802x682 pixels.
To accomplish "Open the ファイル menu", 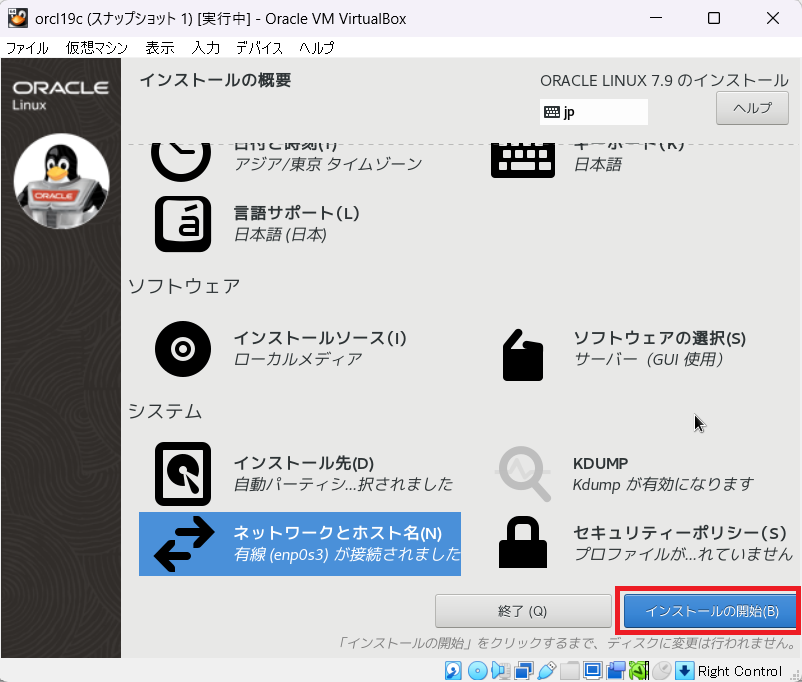I will tap(27, 48).
